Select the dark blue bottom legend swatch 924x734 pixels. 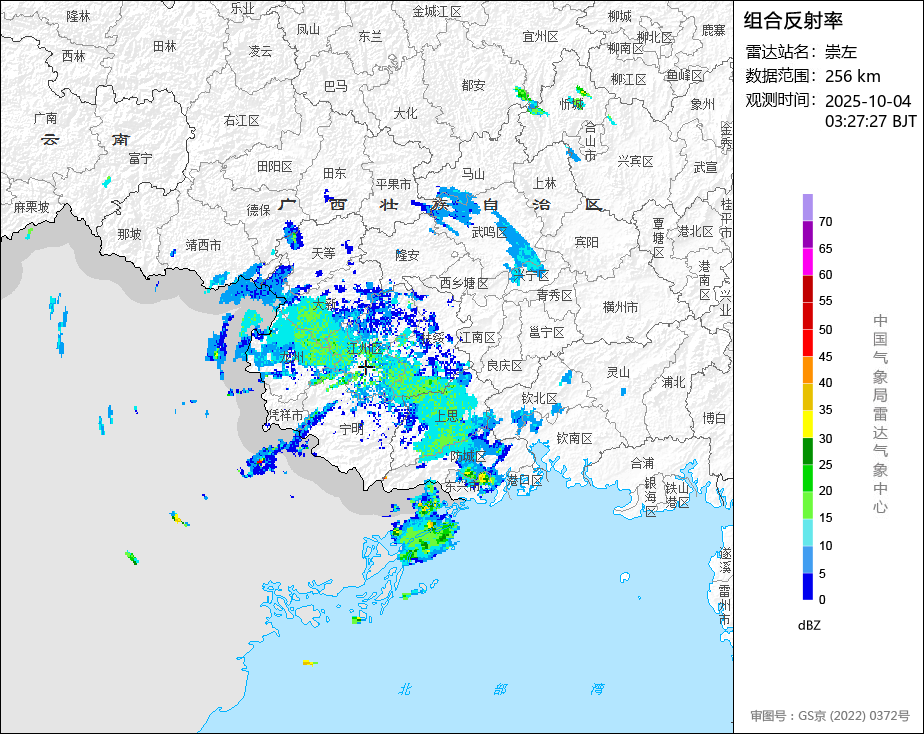click(x=807, y=587)
